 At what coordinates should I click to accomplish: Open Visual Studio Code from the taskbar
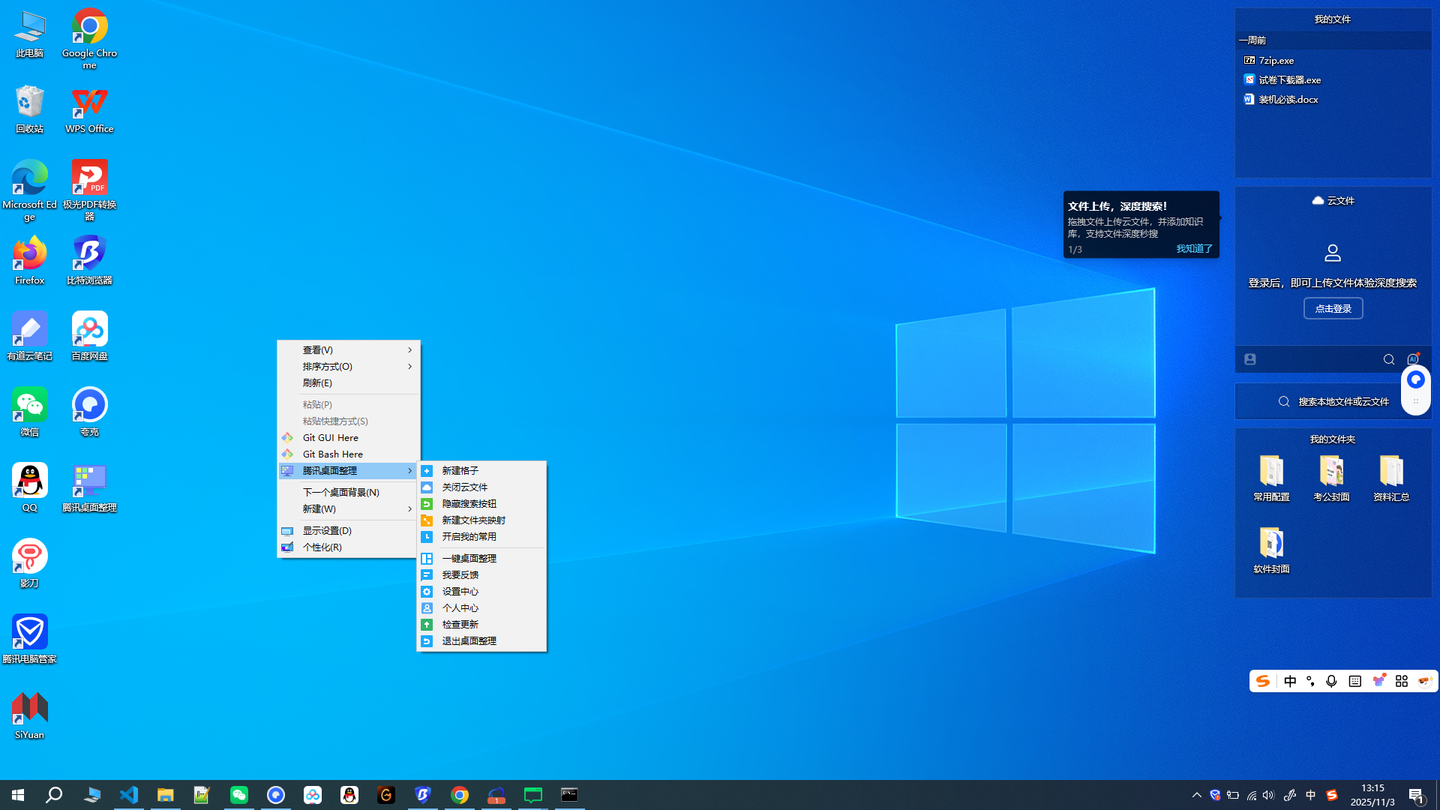129,795
